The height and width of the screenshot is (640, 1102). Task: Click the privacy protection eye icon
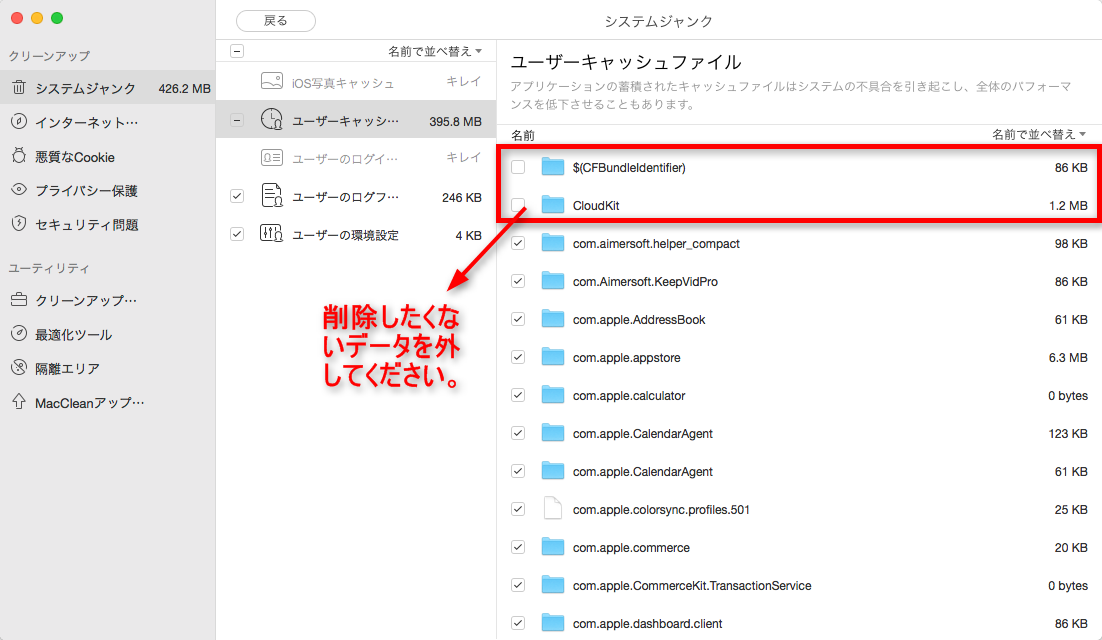click(19, 190)
